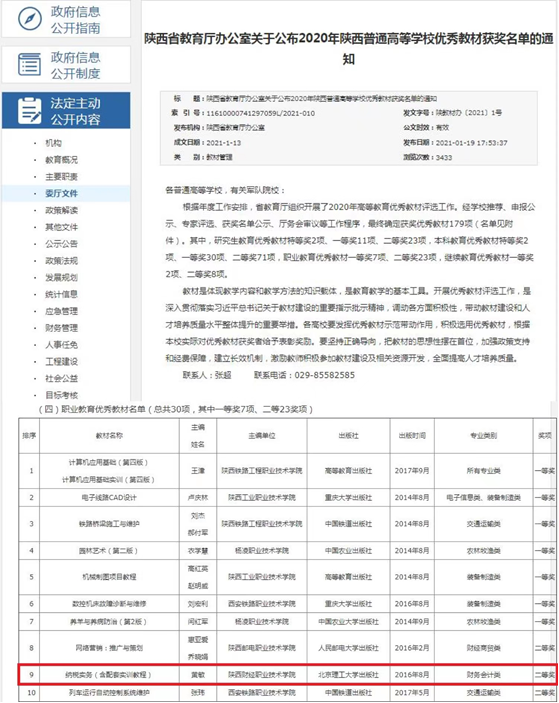Open the 机构 sidebar item
Image resolution: width=559 pixels, height=703 pixels.
53,143
